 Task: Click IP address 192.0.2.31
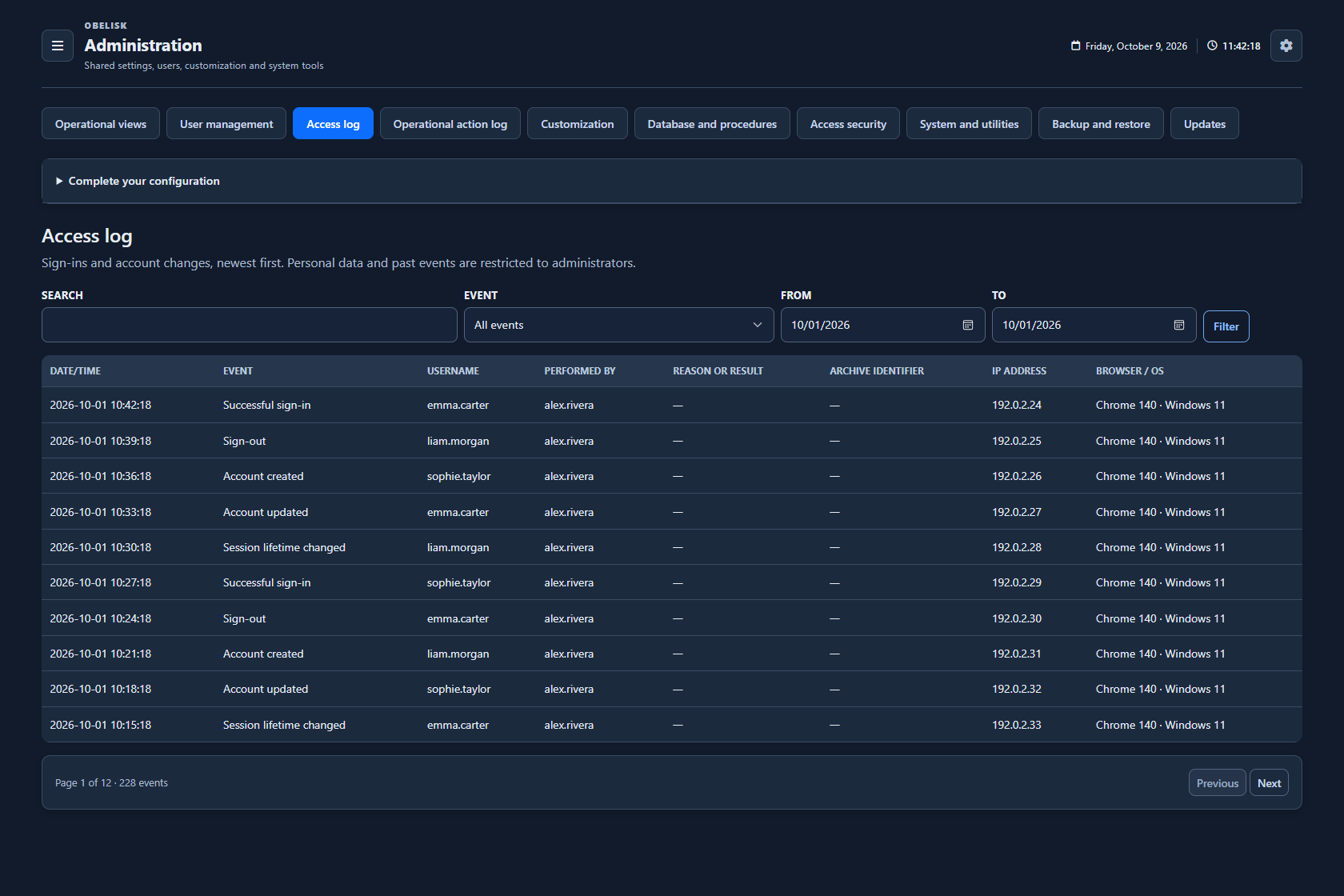(1017, 654)
